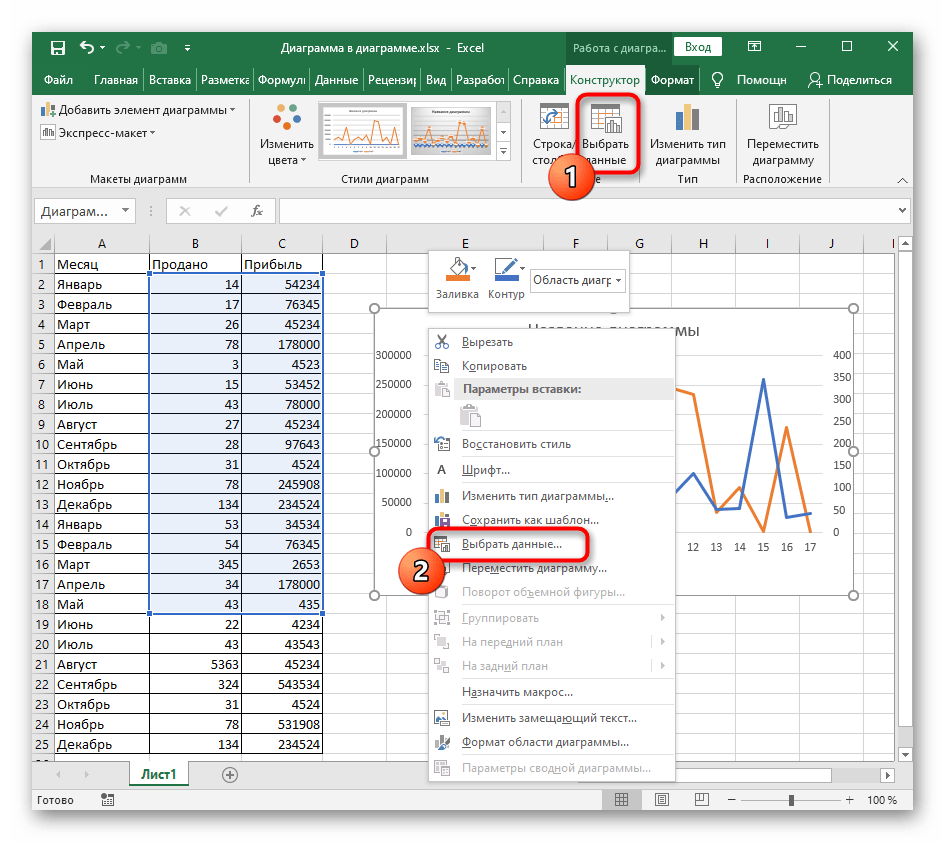
Task: Click the Контур pen outline icon
Action: coord(506,270)
